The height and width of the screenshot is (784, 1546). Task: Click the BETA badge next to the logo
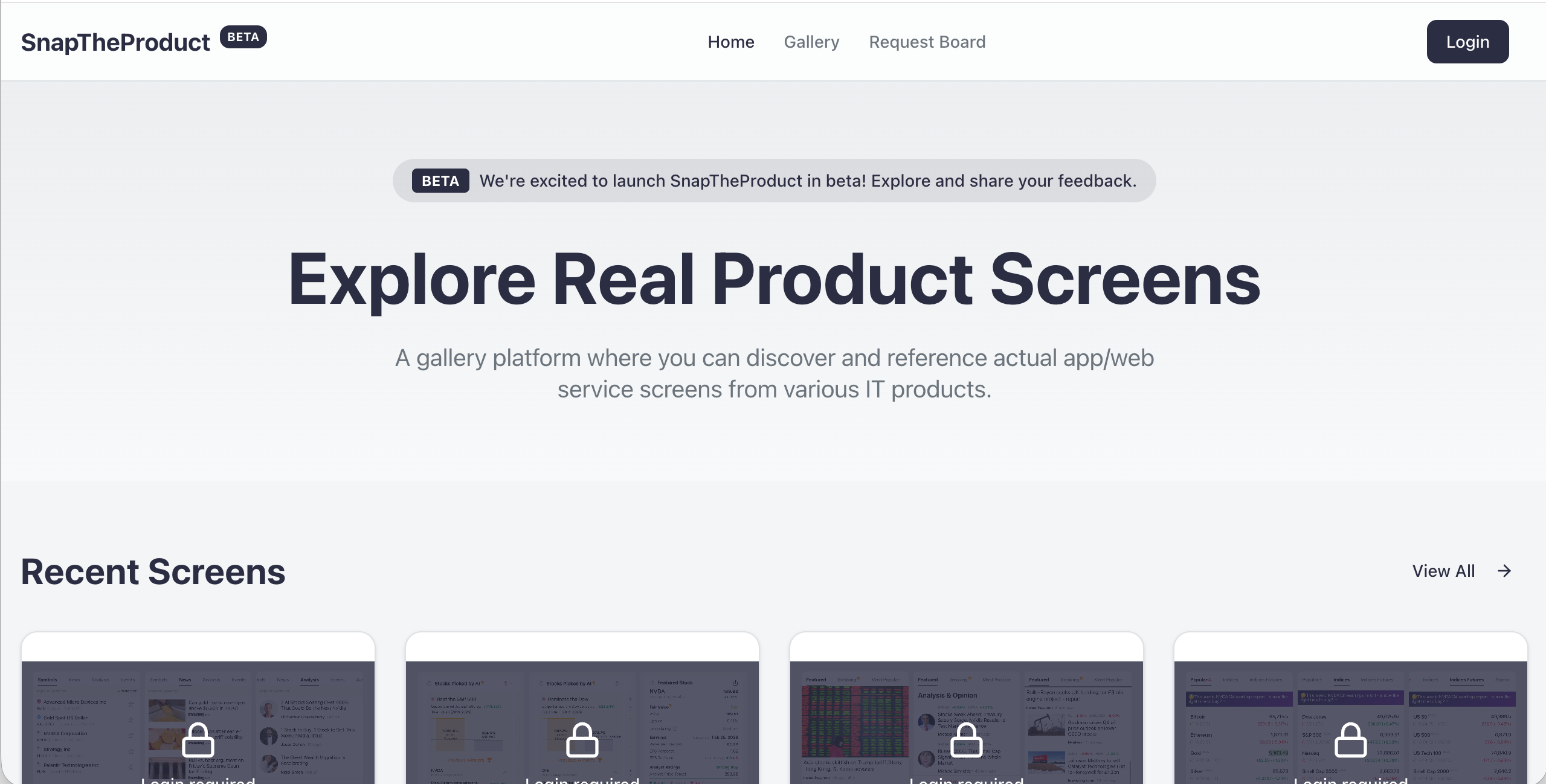click(243, 37)
